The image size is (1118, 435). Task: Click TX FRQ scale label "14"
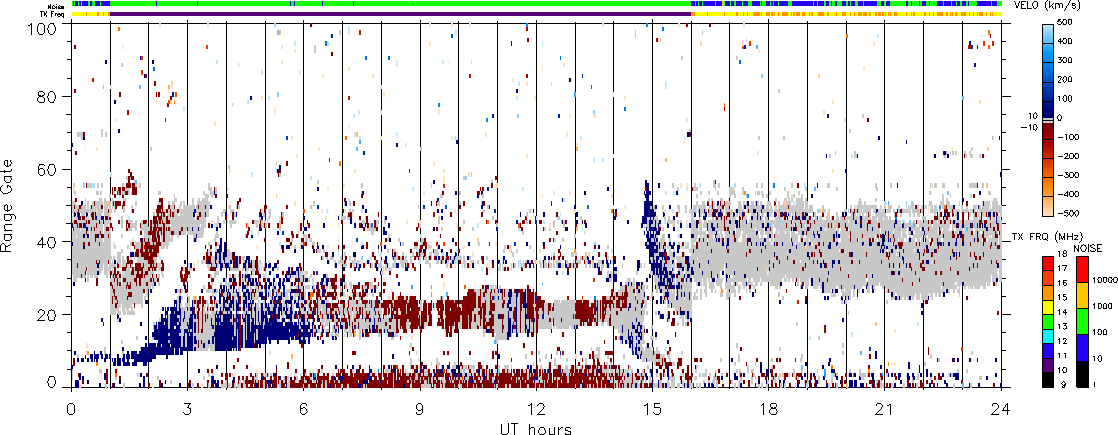(1062, 312)
